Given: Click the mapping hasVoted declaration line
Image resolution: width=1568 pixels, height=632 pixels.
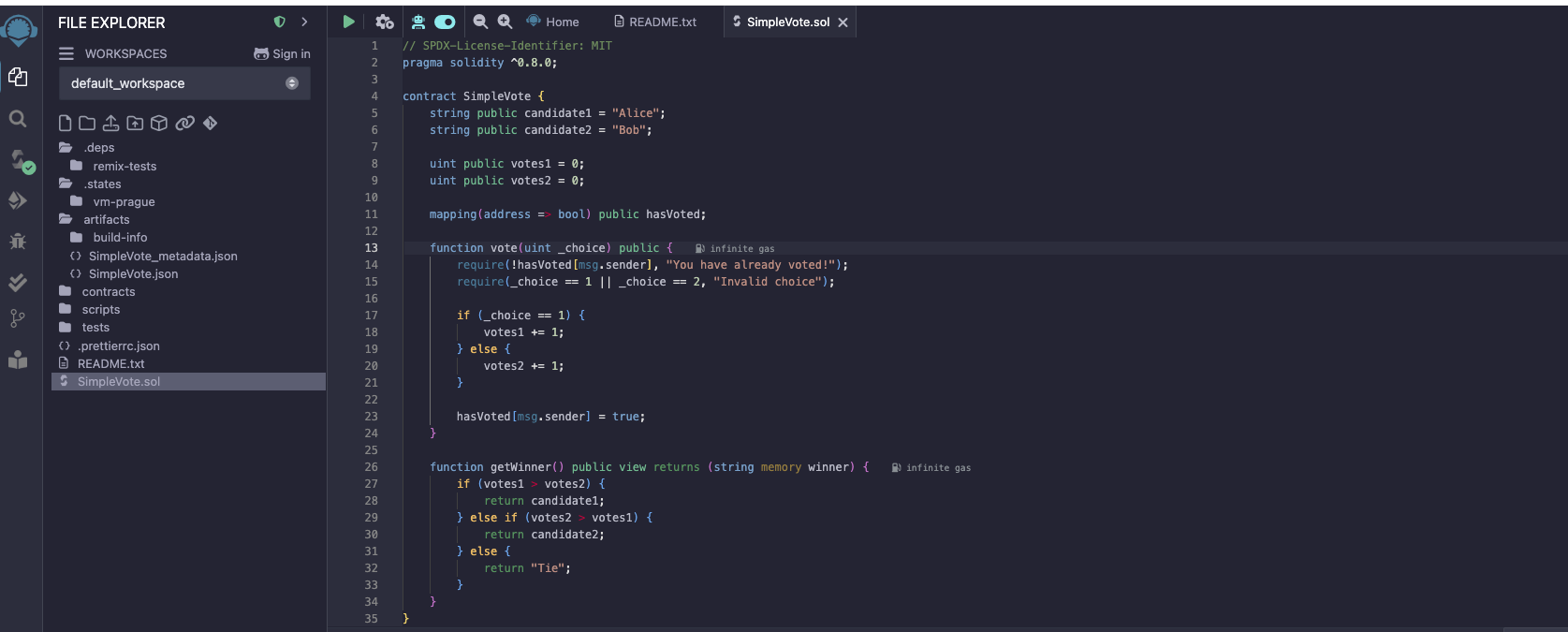Looking at the screenshot, I should point(567,214).
